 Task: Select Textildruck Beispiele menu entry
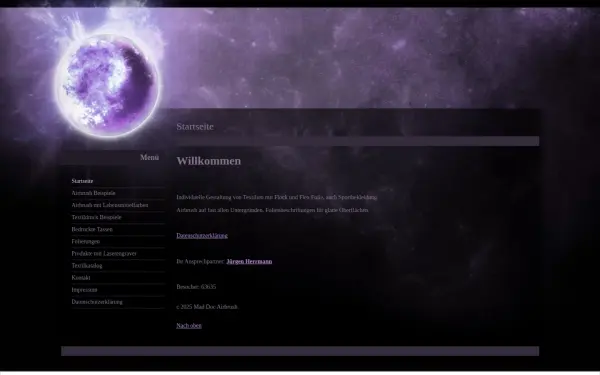click(x=96, y=217)
